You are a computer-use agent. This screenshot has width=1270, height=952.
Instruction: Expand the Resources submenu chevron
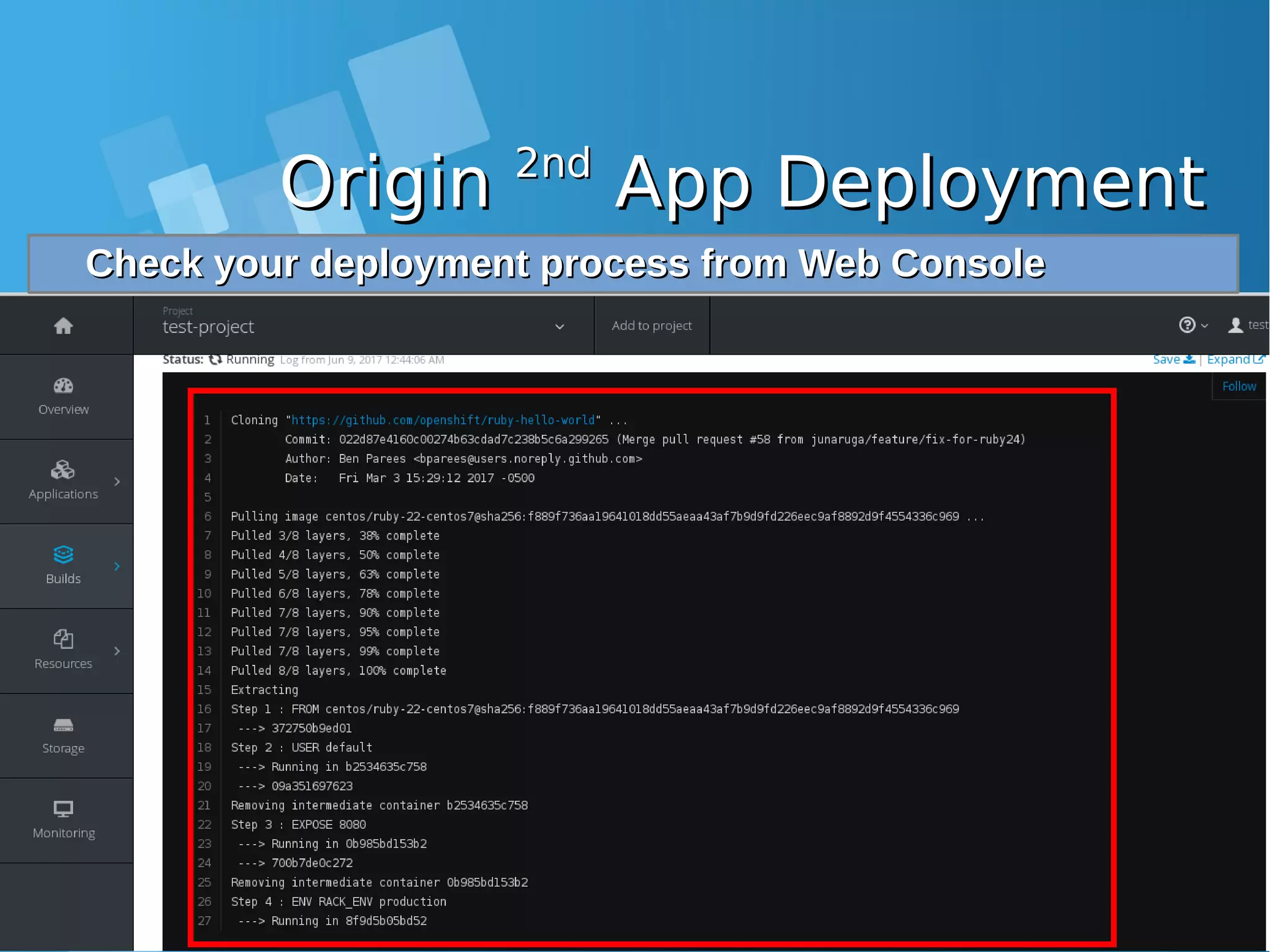117,651
